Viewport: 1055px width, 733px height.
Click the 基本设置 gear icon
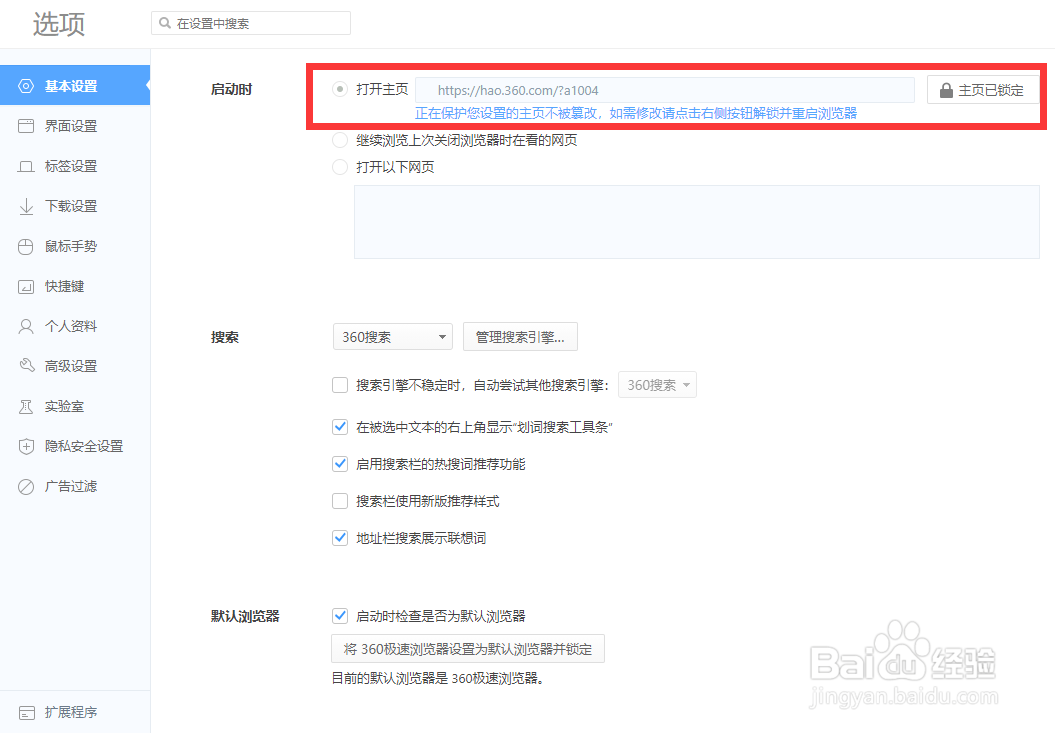pyautogui.click(x=26, y=86)
